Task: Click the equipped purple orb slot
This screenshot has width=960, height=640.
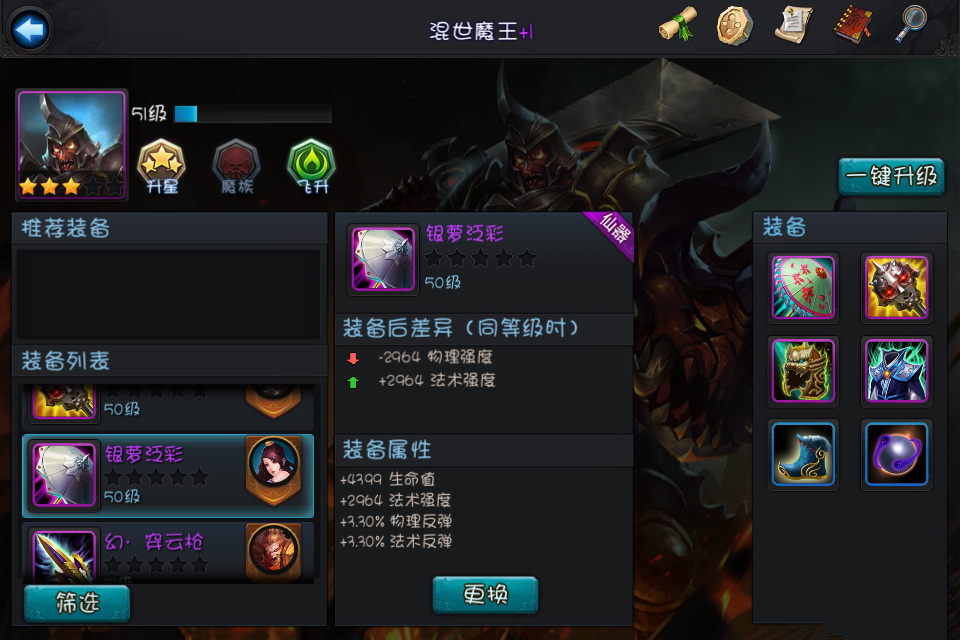Action: (x=896, y=454)
